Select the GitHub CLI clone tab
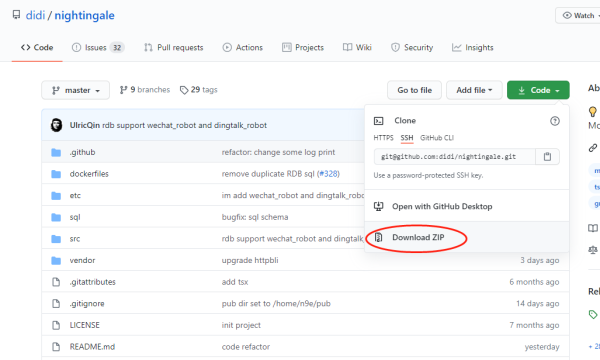Viewport: 600px width, 360px height. pyautogui.click(x=437, y=138)
